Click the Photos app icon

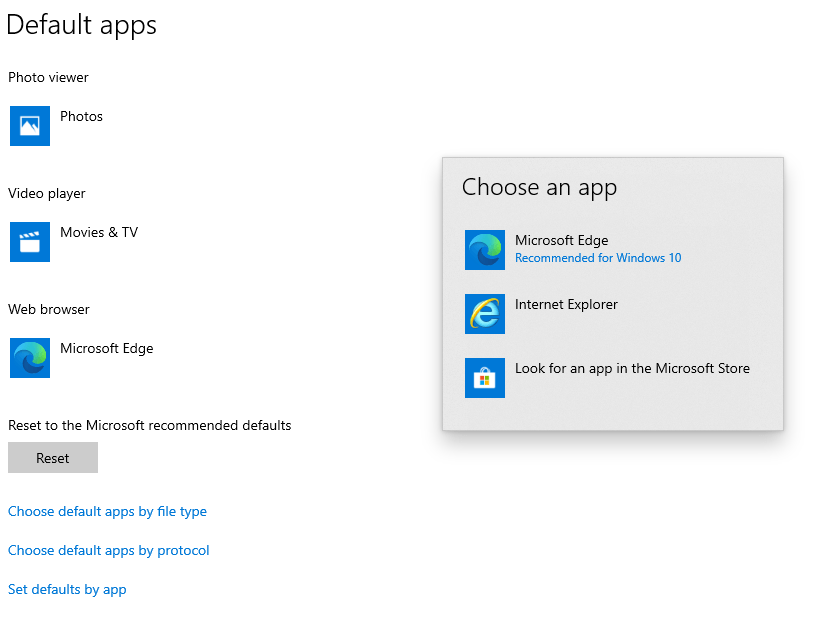pos(30,126)
